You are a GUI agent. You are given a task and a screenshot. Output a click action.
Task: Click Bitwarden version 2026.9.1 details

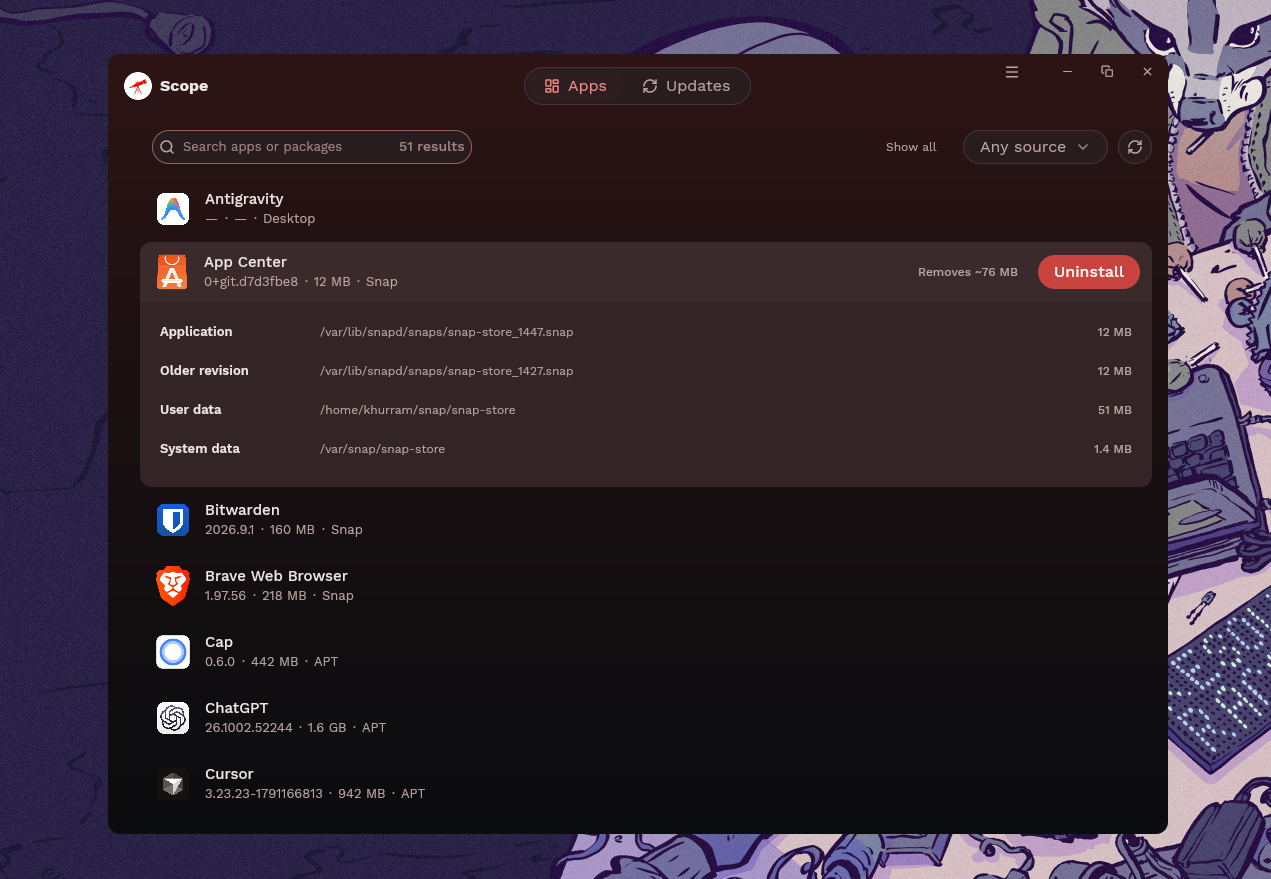click(284, 530)
